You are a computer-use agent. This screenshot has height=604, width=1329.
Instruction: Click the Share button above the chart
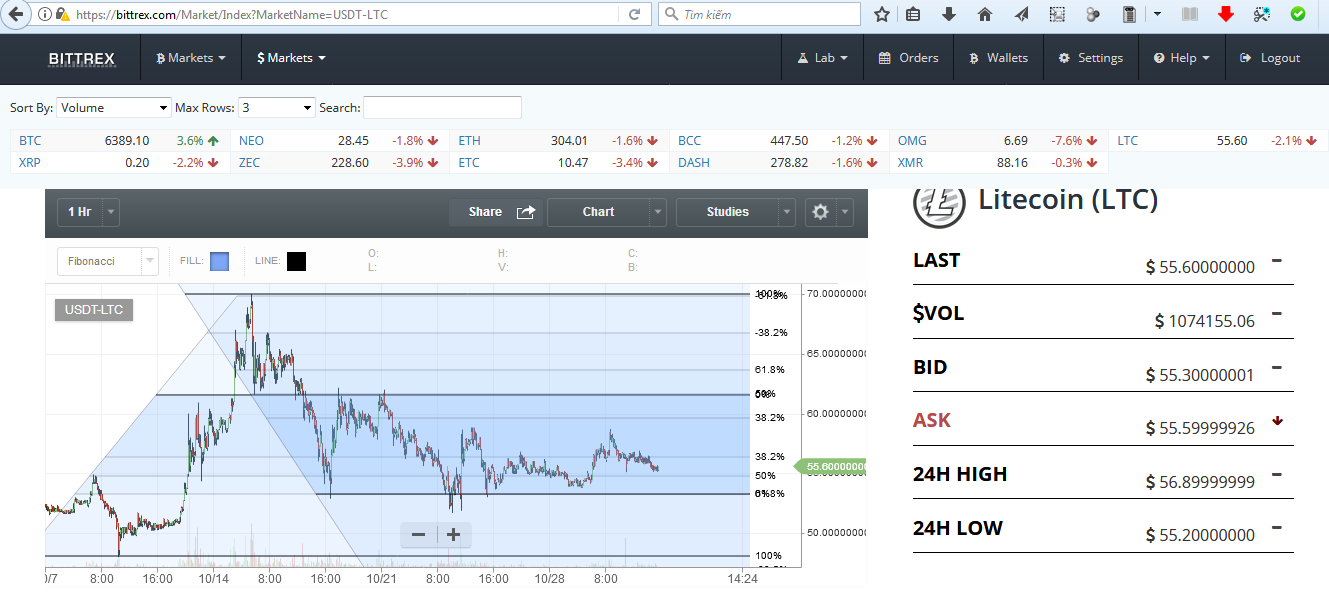point(495,212)
